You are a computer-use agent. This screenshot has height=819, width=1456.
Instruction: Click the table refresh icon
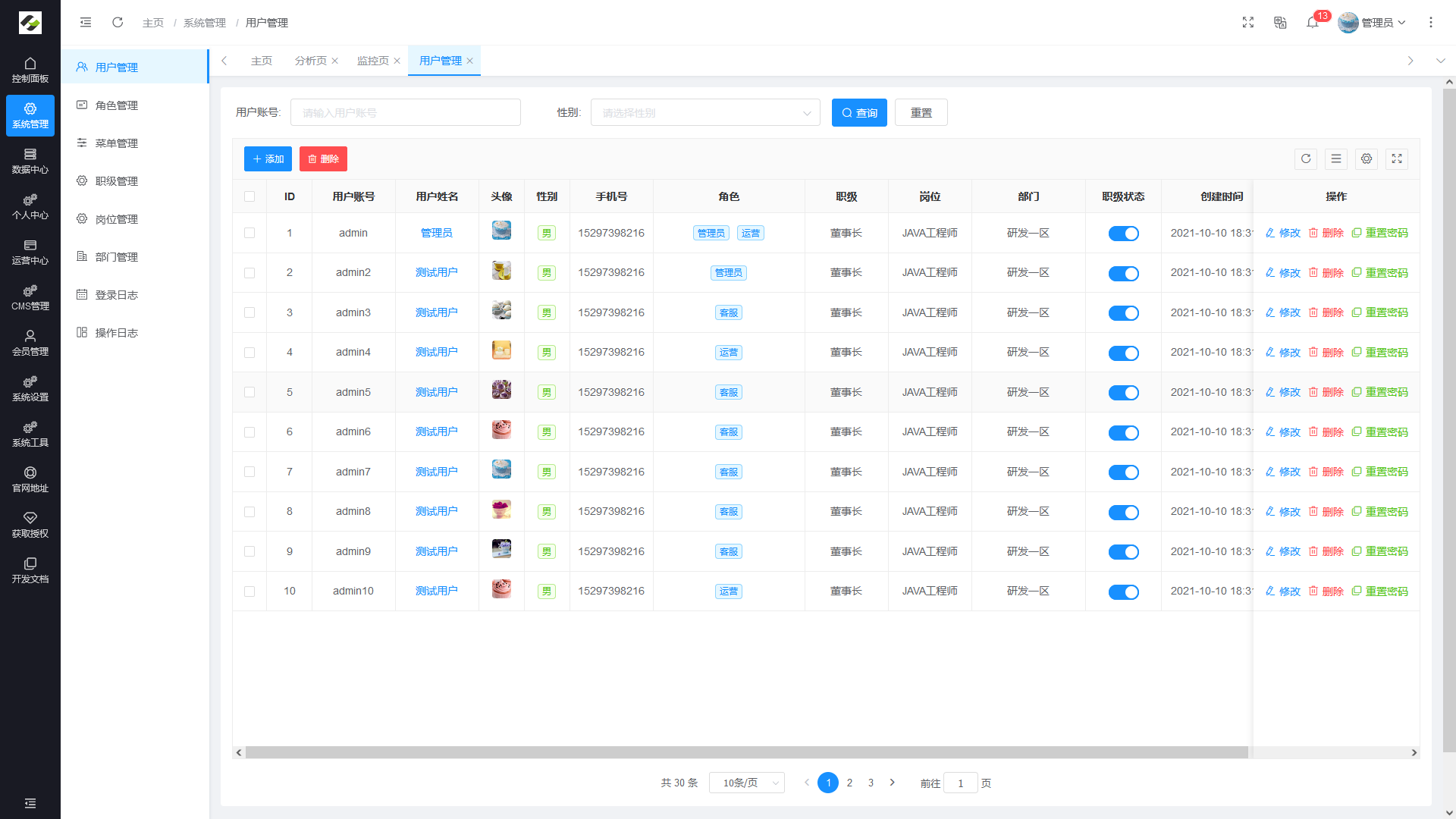tap(1305, 158)
